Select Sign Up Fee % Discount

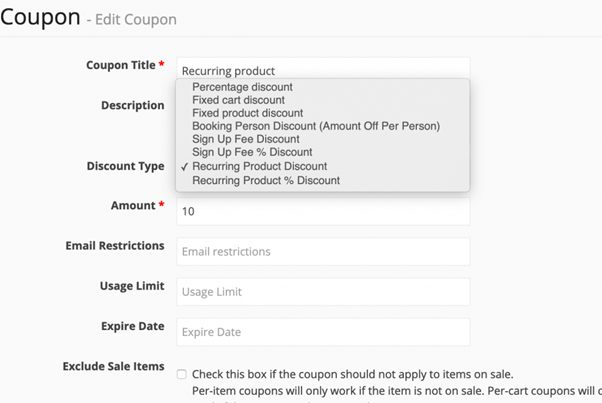[x=252, y=153]
